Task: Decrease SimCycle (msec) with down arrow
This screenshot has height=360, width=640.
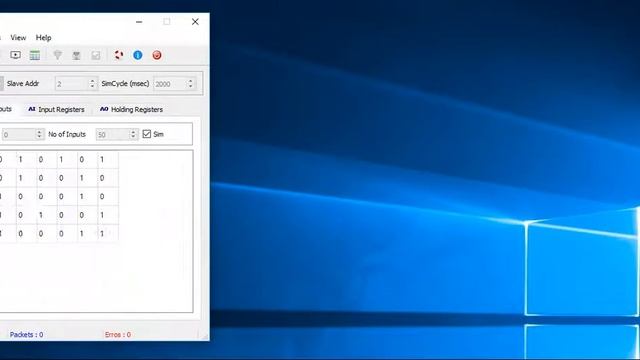Action: (190, 86)
